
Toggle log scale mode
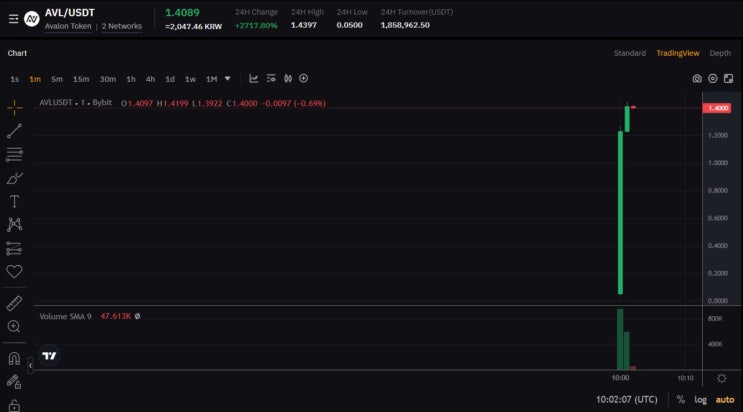[x=700, y=400]
